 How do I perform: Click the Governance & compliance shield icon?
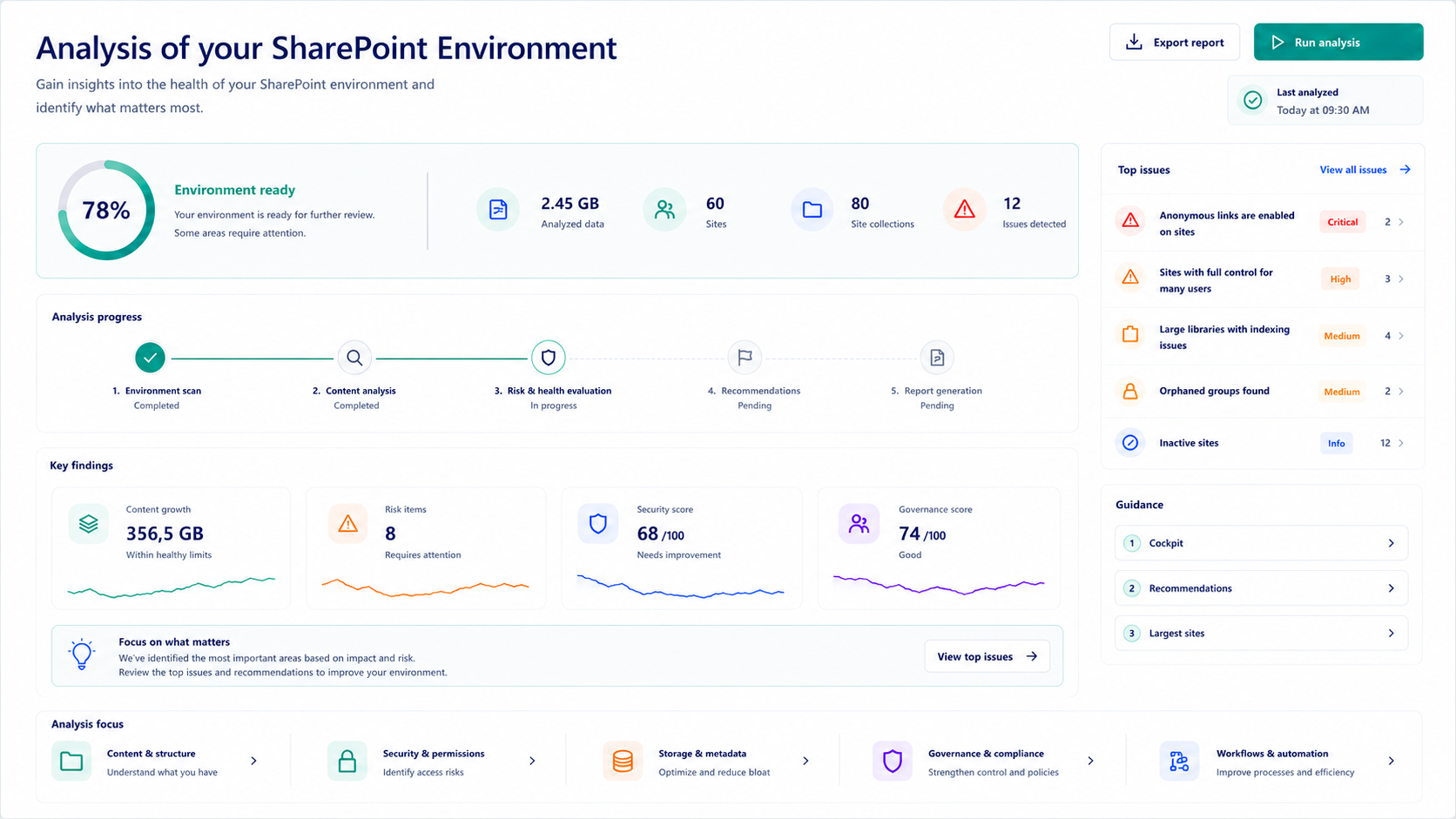[892, 762]
